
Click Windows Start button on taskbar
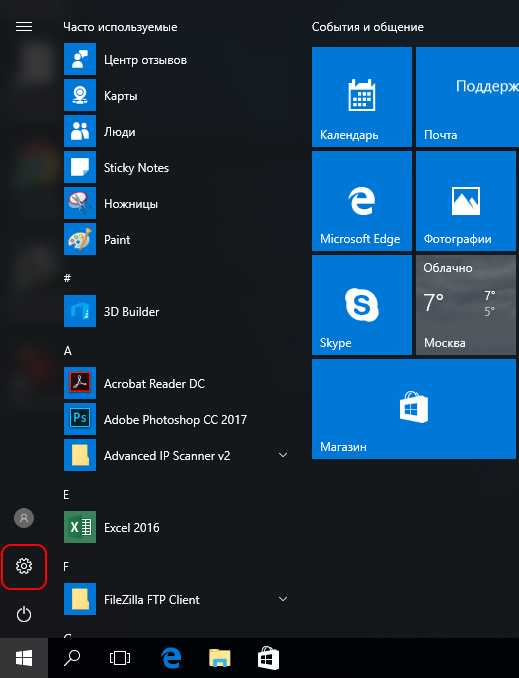click(x=24, y=658)
